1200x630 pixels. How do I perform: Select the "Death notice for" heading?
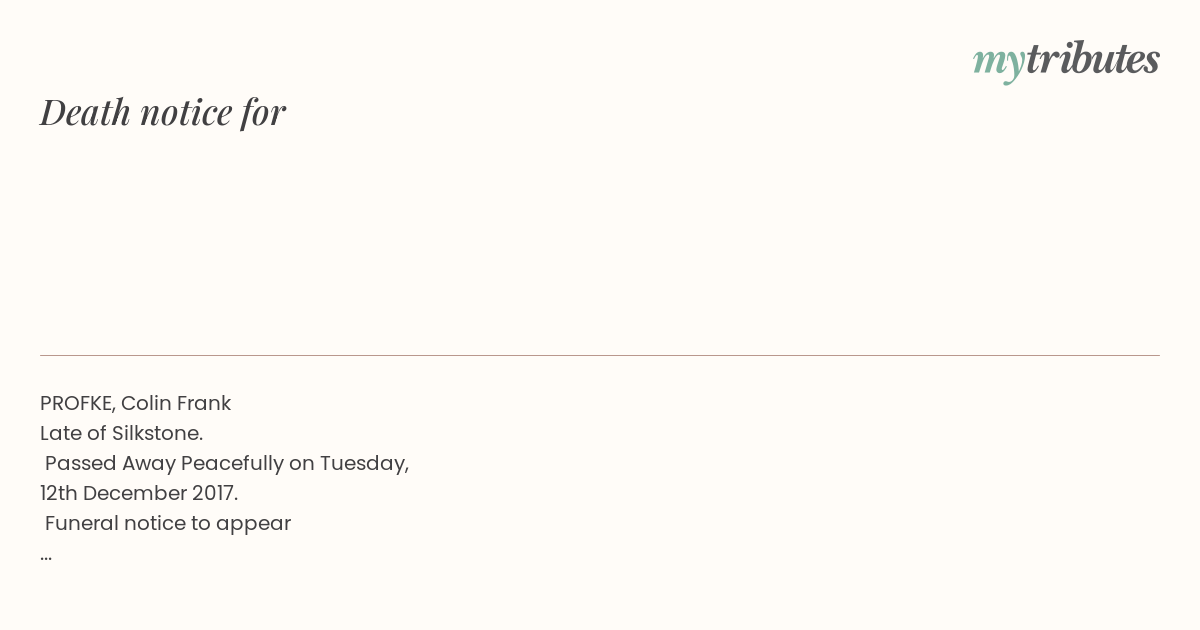[x=163, y=112]
